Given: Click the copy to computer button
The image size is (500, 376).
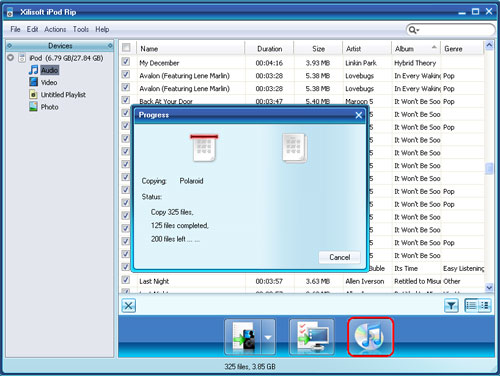Looking at the screenshot, I should point(312,337).
